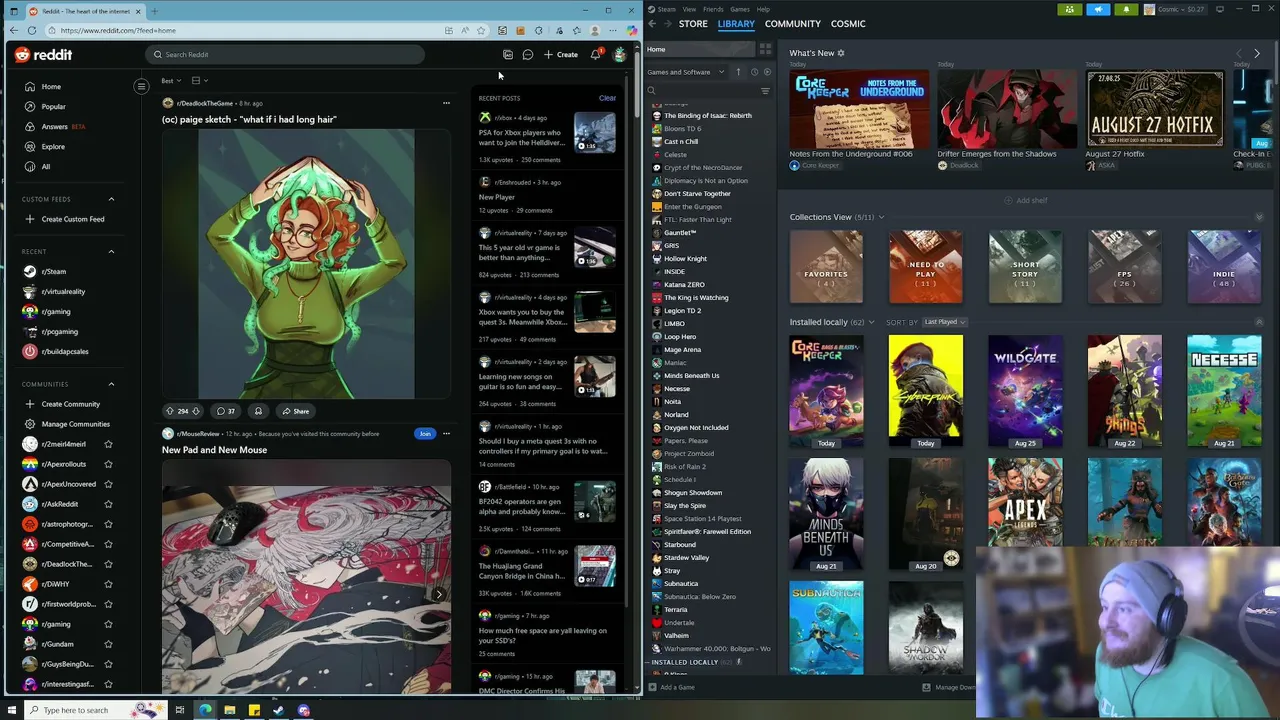Select Hollow Knight in Steam game list
Viewport: 1280px width, 720px height.
[x=685, y=259]
